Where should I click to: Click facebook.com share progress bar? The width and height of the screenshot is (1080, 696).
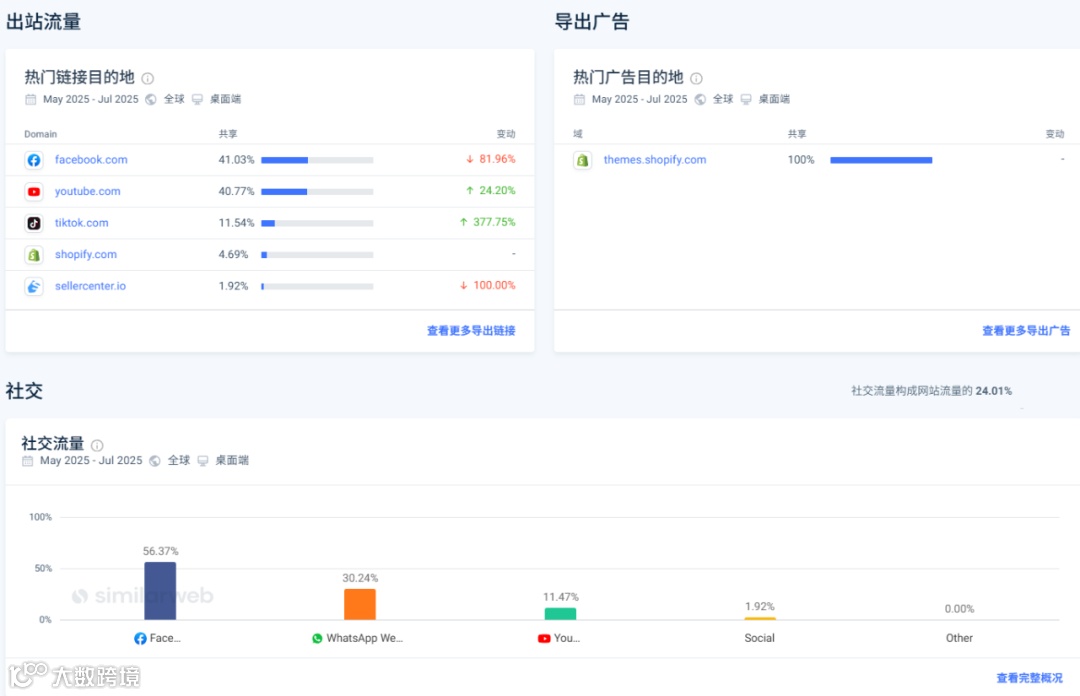tap(317, 160)
